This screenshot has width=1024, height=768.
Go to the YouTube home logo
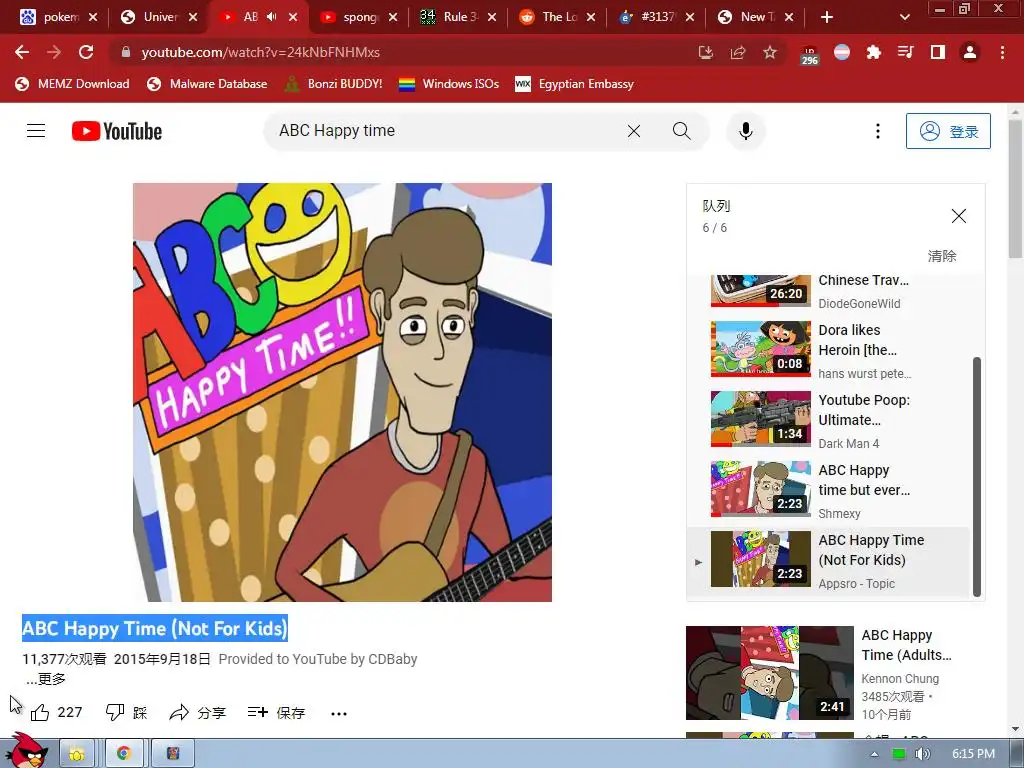[x=117, y=131]
